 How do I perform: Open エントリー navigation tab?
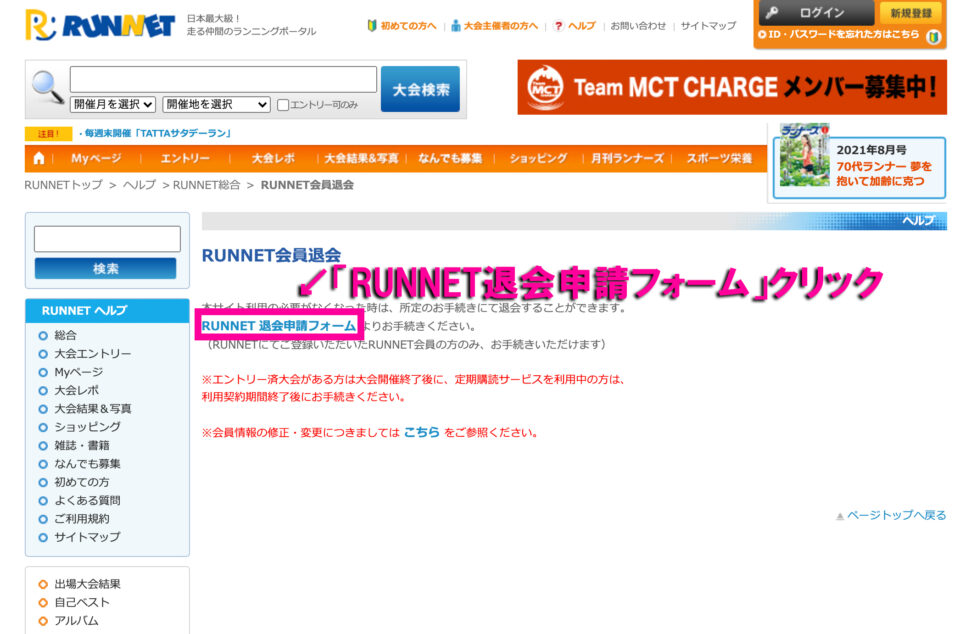tap(185, 158)
